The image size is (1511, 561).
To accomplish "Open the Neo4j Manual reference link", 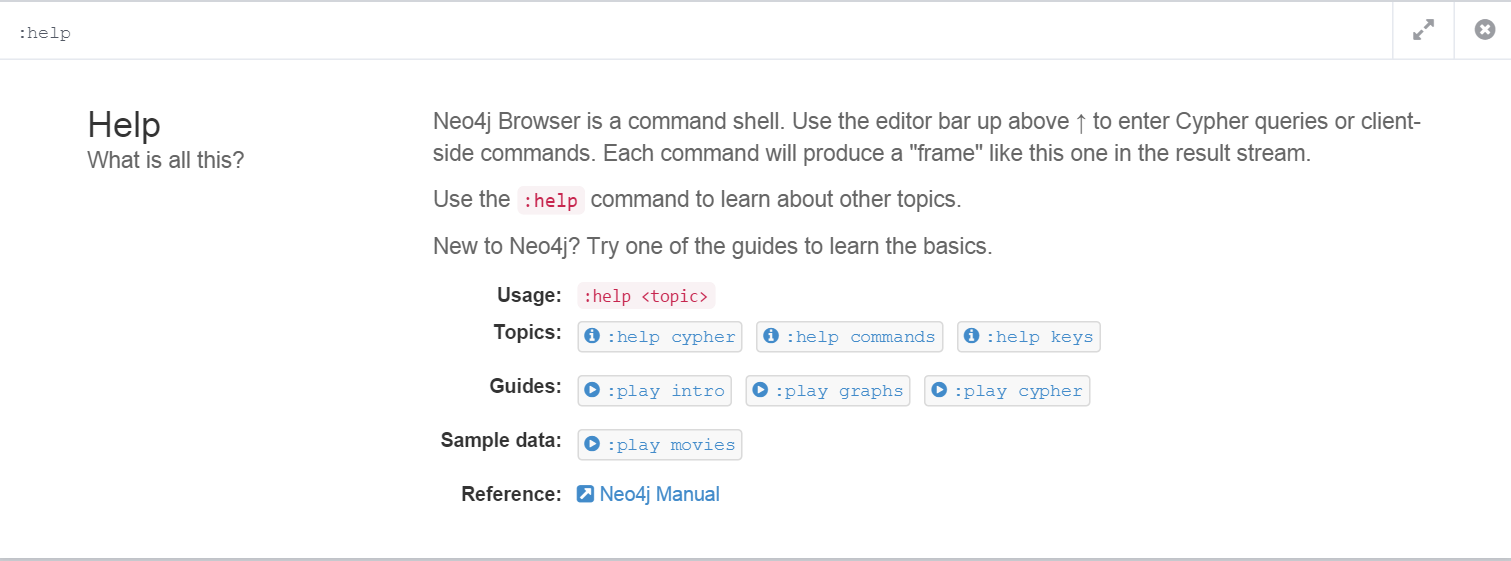I will [x=659, y=494].
